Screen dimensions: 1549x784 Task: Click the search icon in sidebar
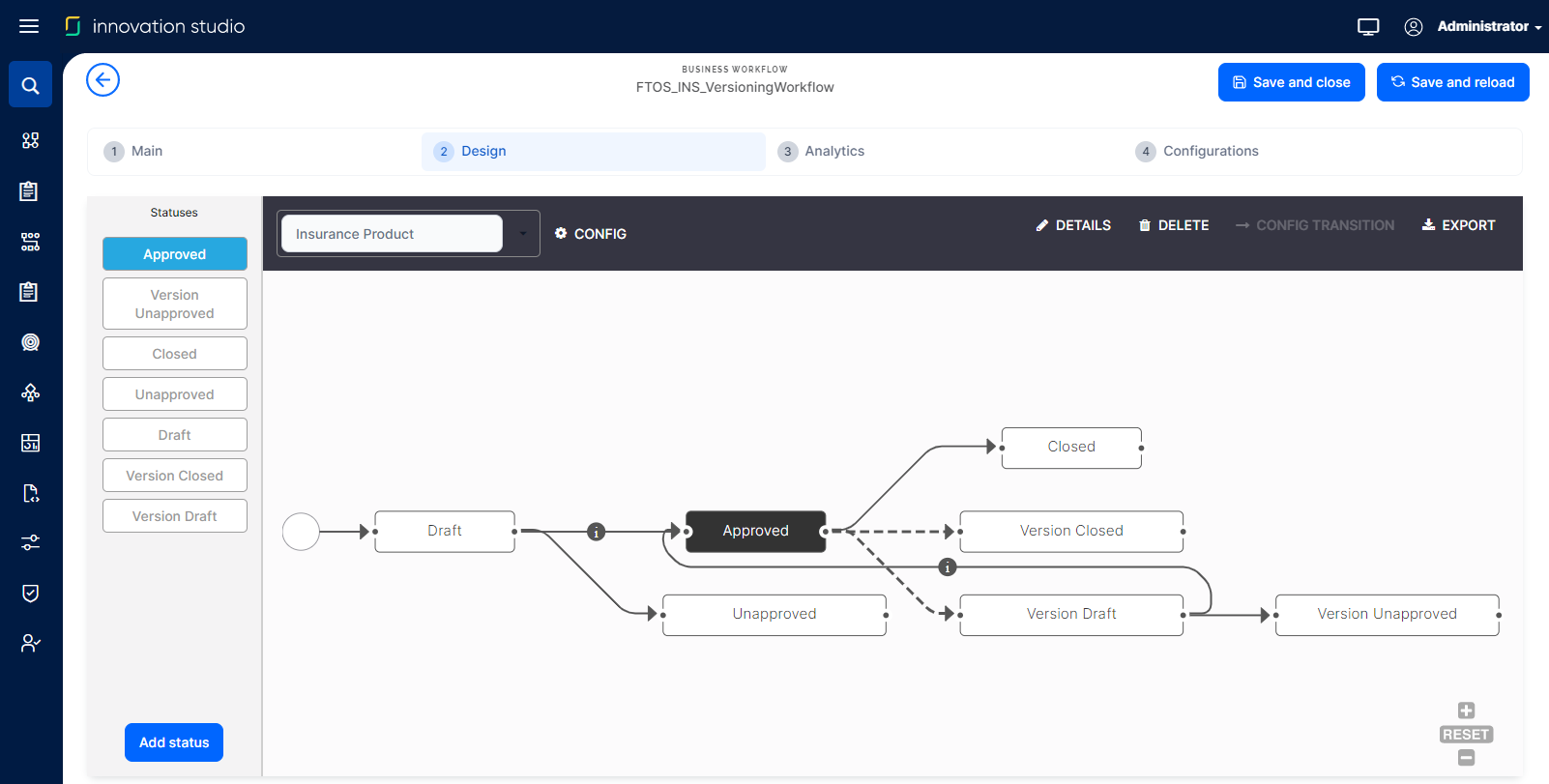(30, 85)
